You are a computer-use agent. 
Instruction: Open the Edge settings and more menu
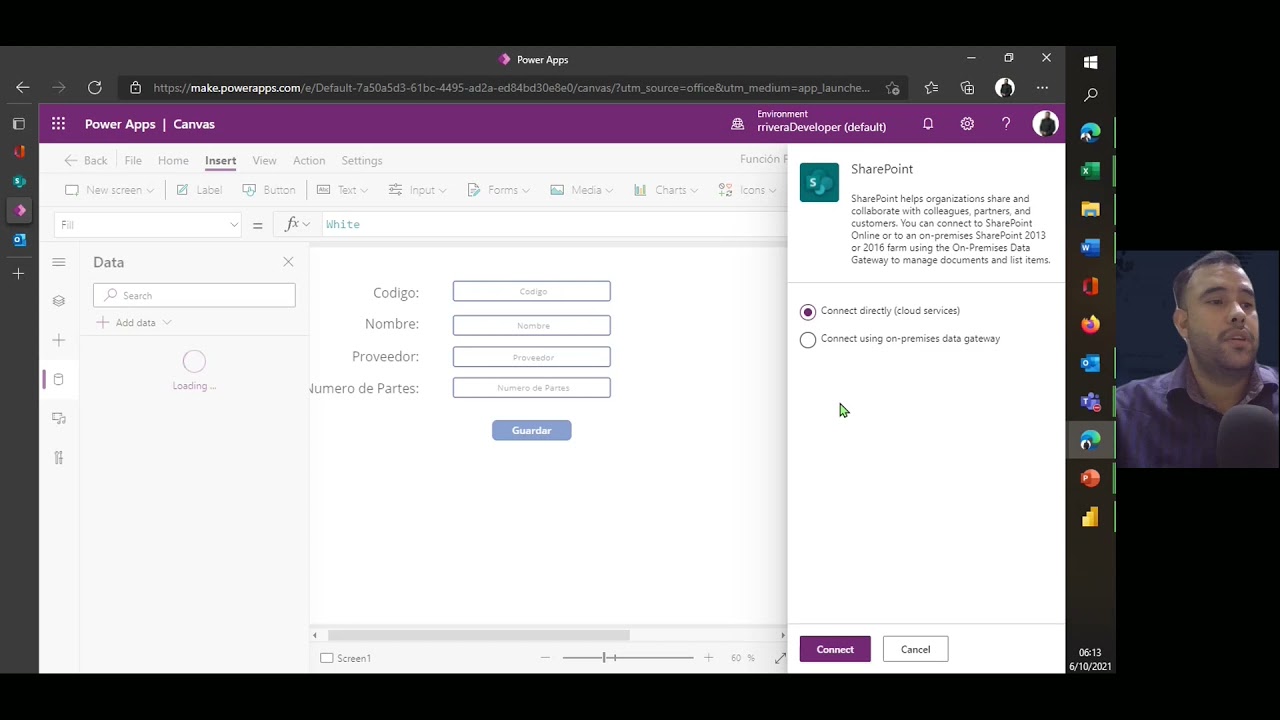(1042, 88)
